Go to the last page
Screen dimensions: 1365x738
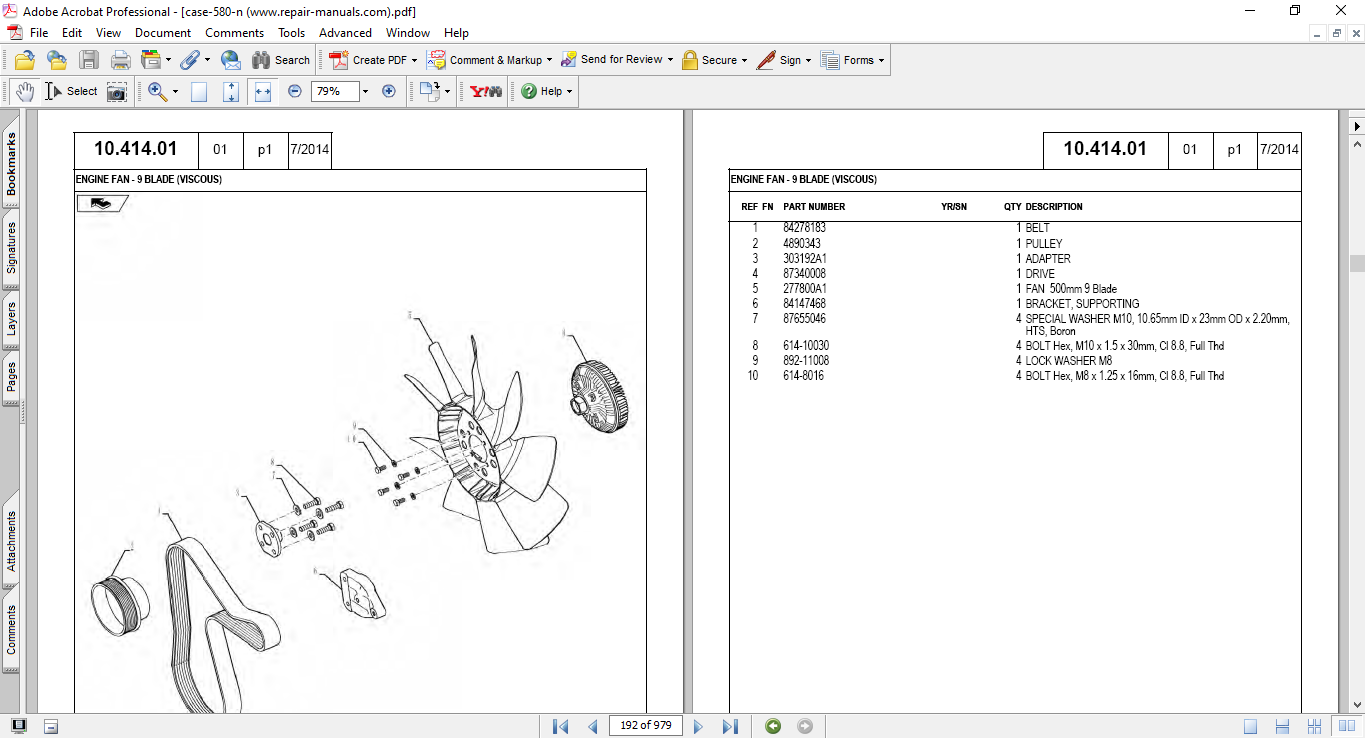tap(730, 726)
